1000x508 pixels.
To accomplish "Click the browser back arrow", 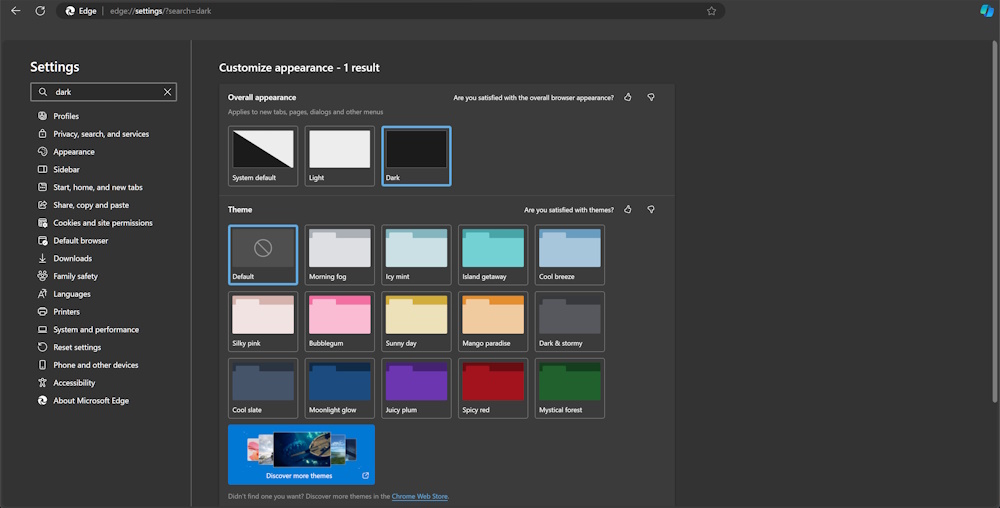I will coord(16,11).
